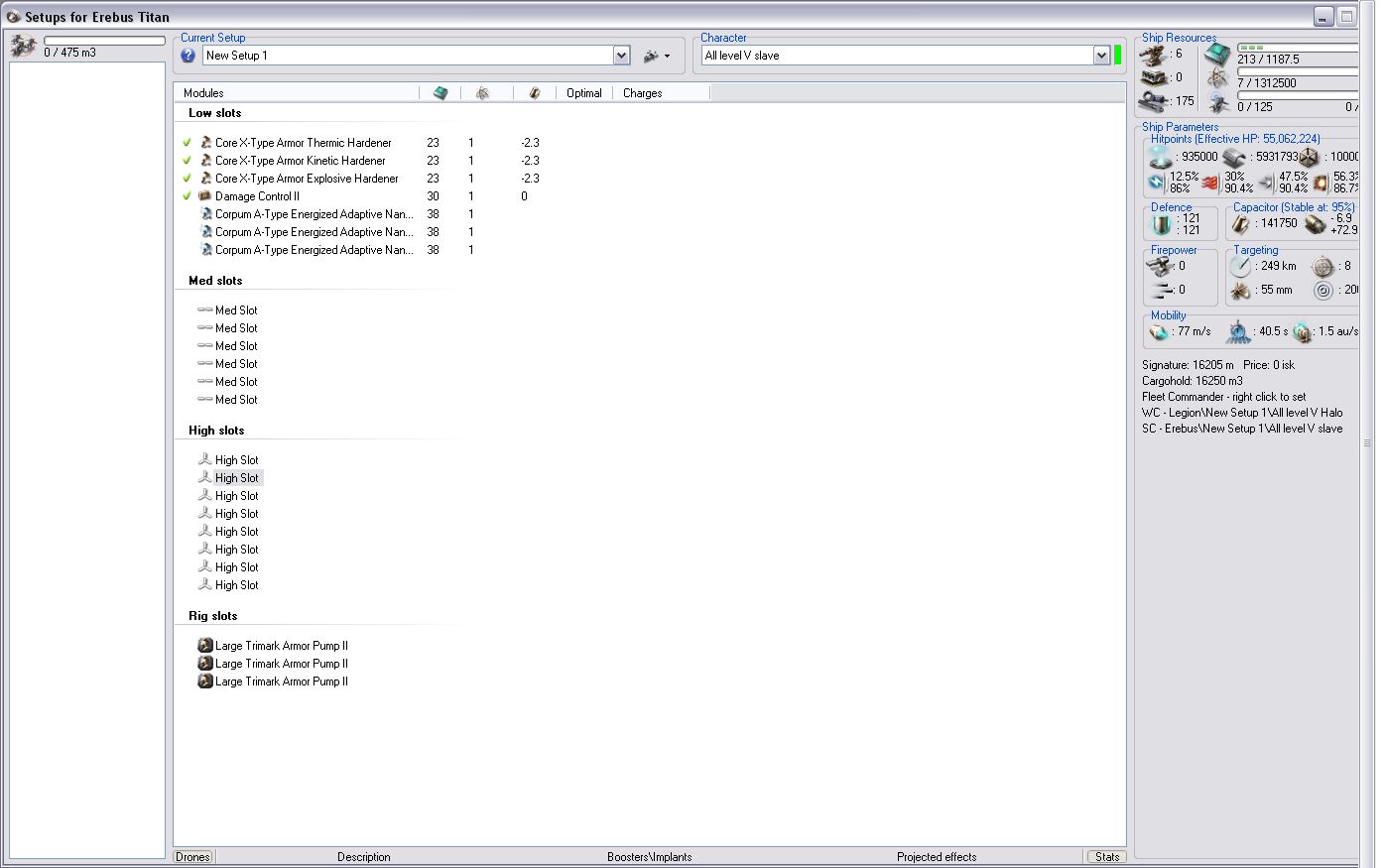
Task: Open the Projected effects tab
Action: tap(937, 857)
